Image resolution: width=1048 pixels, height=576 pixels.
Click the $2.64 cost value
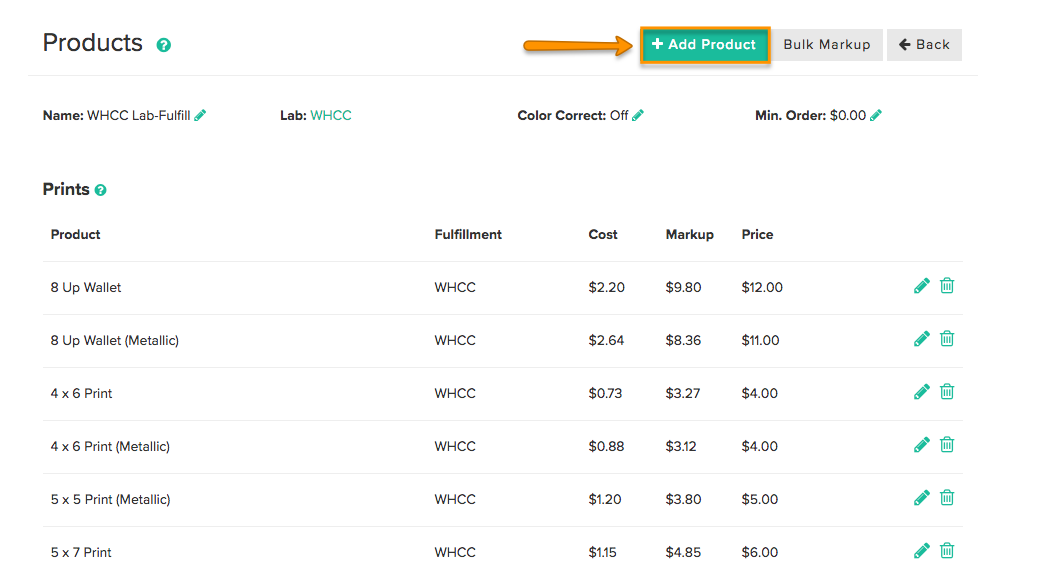pos(606,340)
